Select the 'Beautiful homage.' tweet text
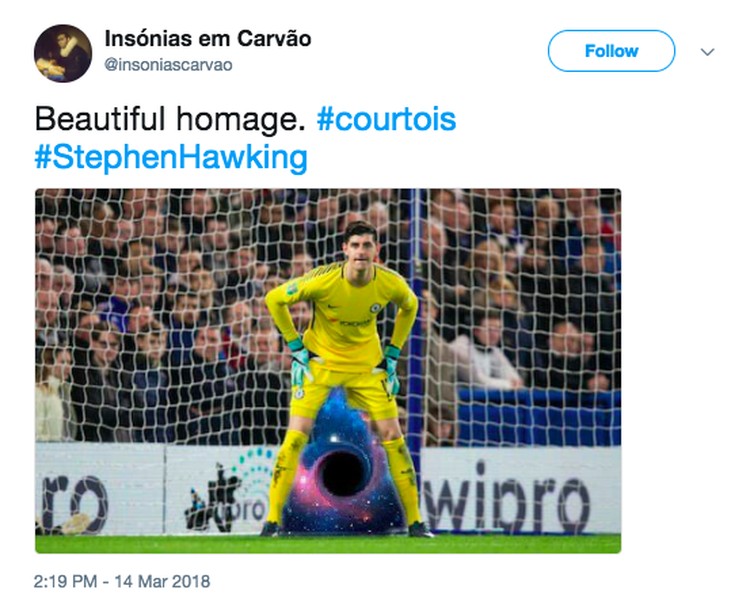750x601 pixels. point(170,119)
